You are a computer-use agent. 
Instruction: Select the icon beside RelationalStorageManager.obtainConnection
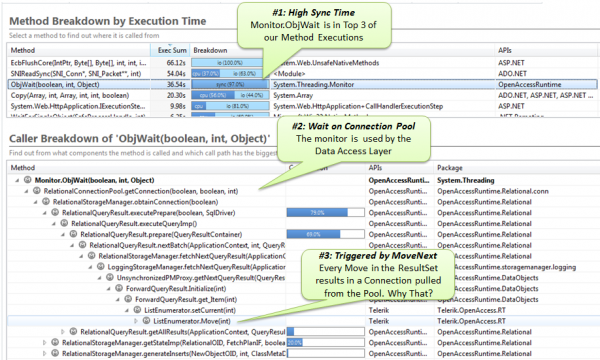(46, 201)
